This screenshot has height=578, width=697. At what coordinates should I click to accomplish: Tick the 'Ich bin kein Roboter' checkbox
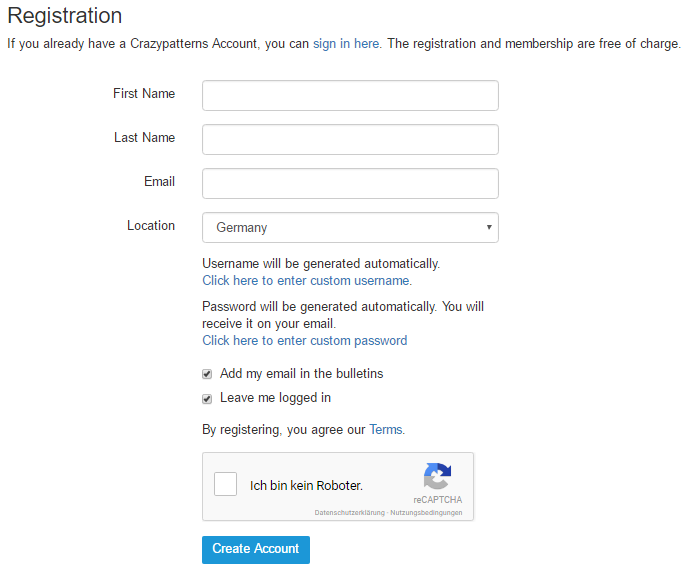(225, 484)
